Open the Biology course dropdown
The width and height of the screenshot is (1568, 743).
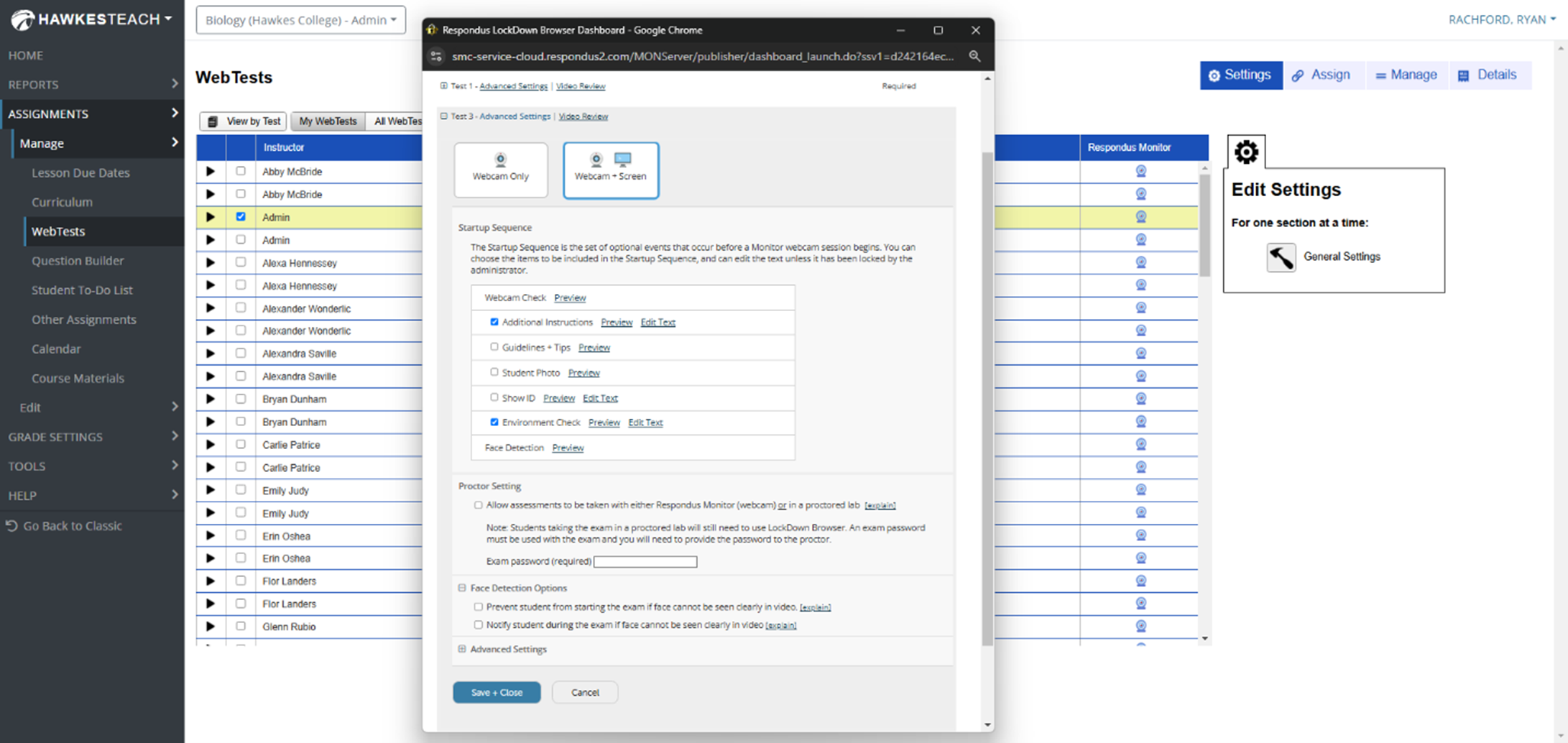(x=300, y=20)
